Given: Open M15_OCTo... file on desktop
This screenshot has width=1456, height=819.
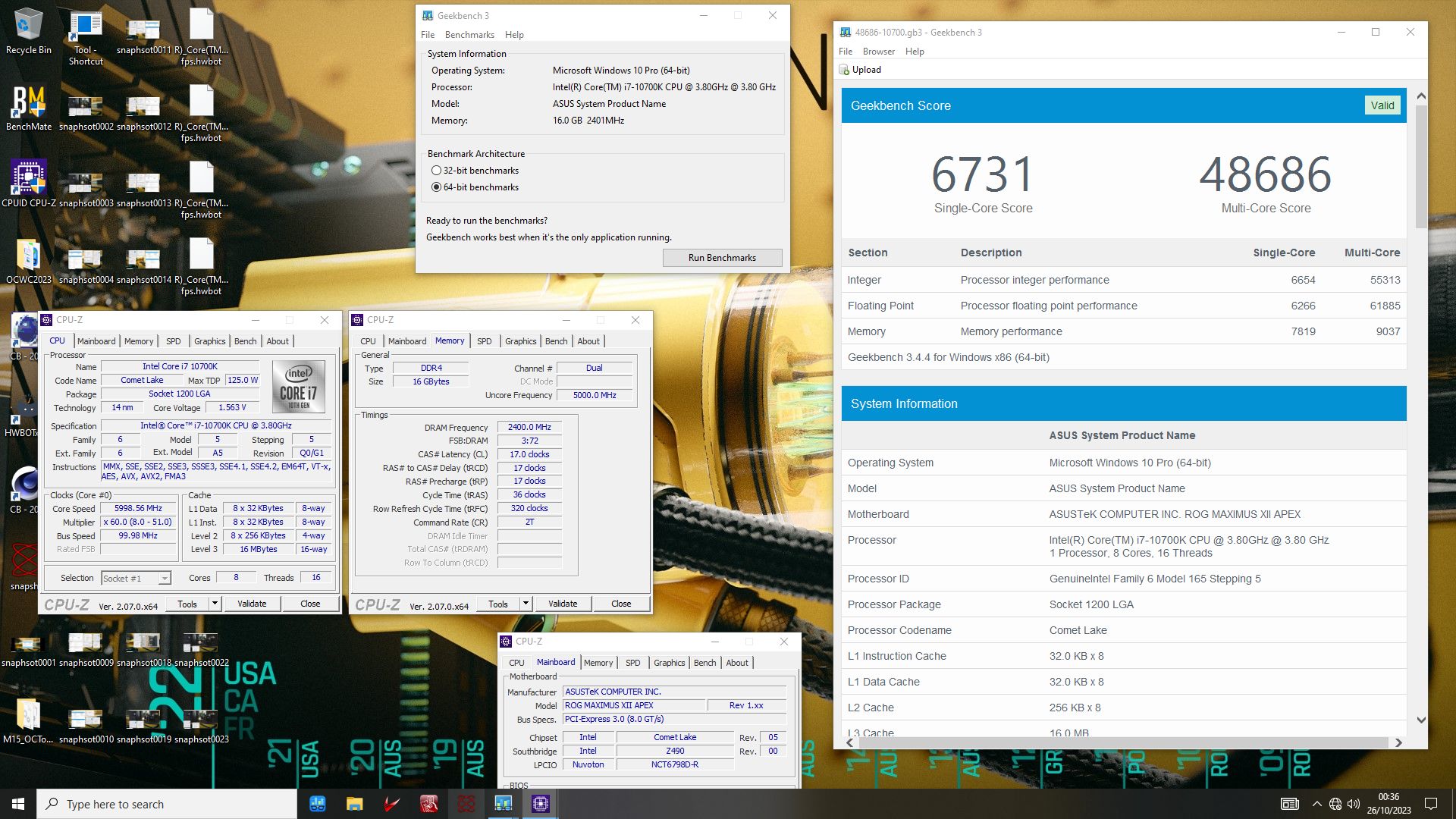Looking at the screenshot, I should coord(28,720).
